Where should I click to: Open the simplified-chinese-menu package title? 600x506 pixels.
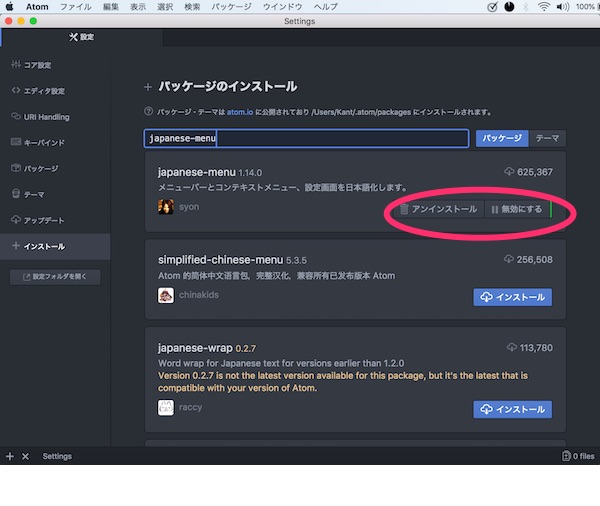(220, 260)
